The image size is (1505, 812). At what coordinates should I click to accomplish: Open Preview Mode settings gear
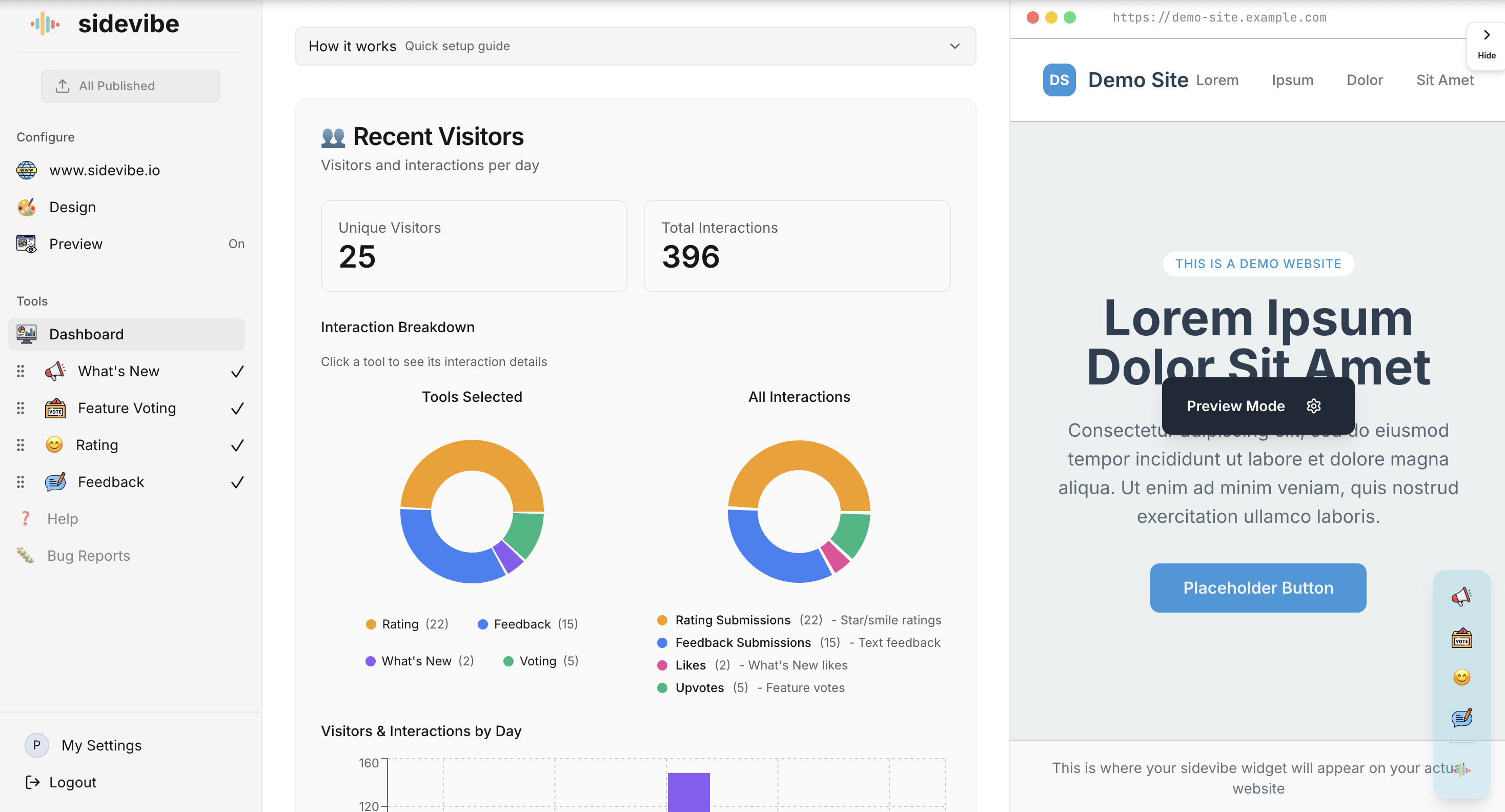[1313, 406]
